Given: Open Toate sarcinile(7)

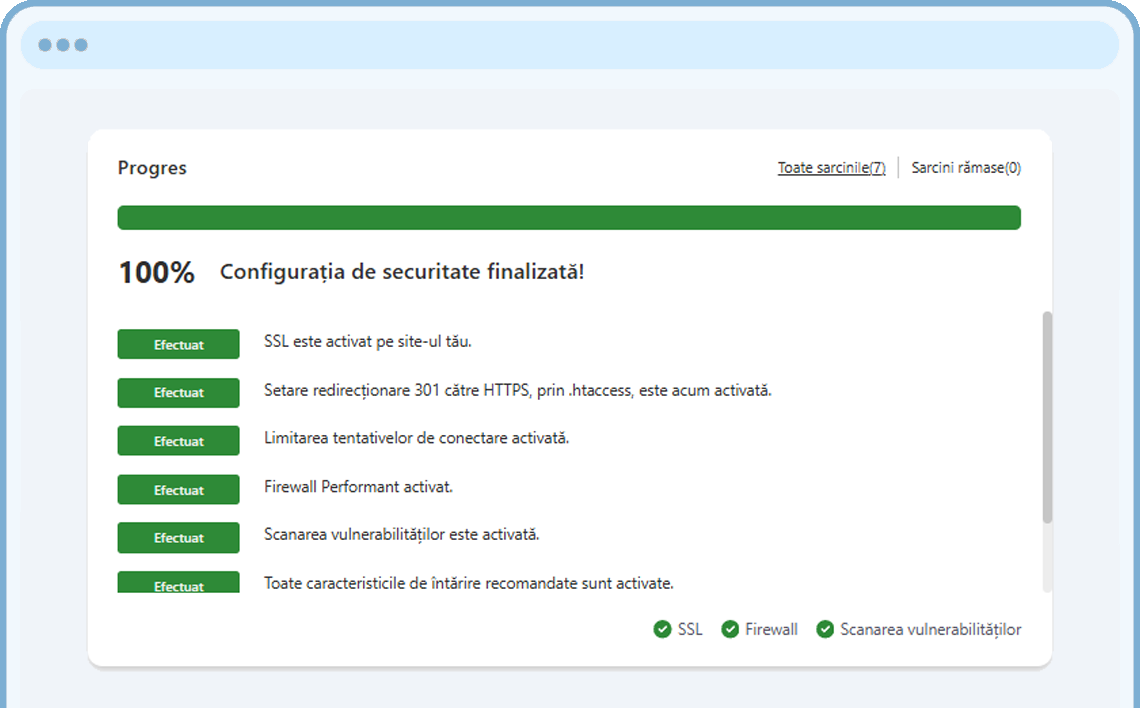Looking at the screenshot, I should pyautogui.click(x=831, y=167).
